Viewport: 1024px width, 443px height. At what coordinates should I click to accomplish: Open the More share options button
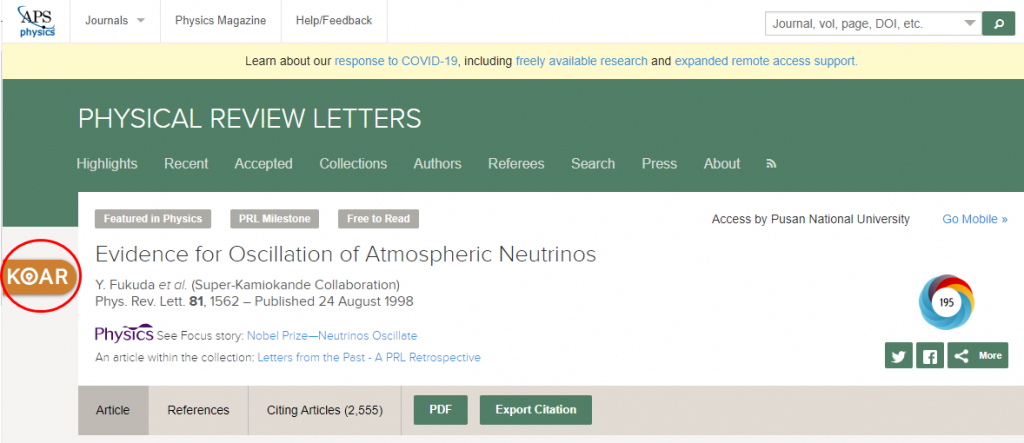click(978, 356)
